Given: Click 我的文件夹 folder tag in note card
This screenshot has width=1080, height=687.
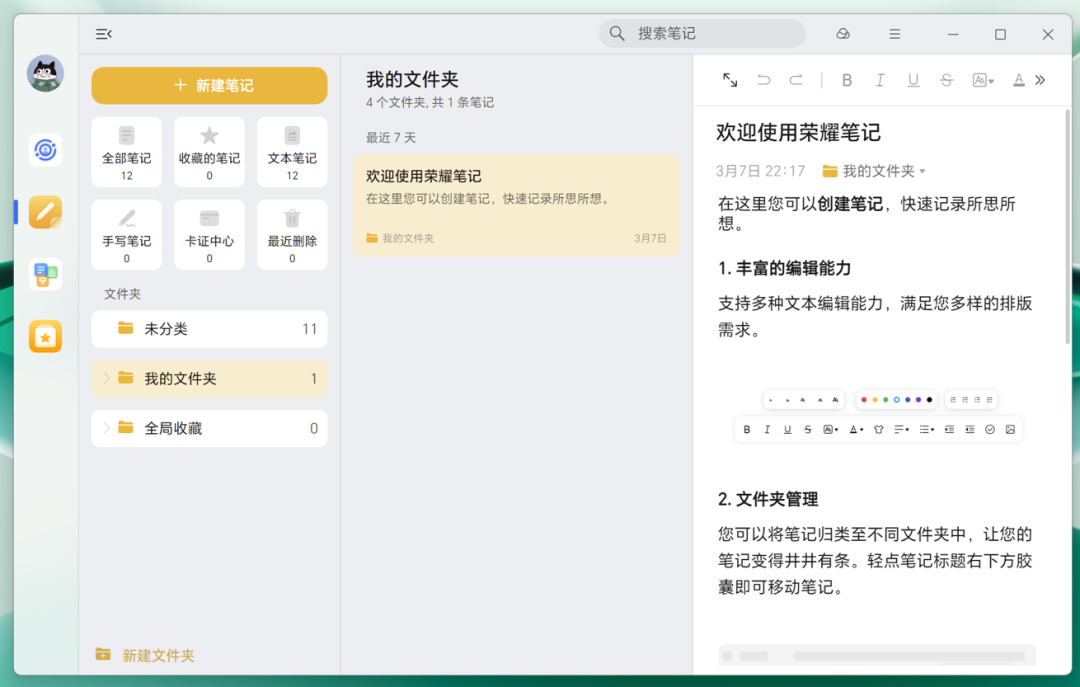Looking at the screenshot, I should 400,238.
